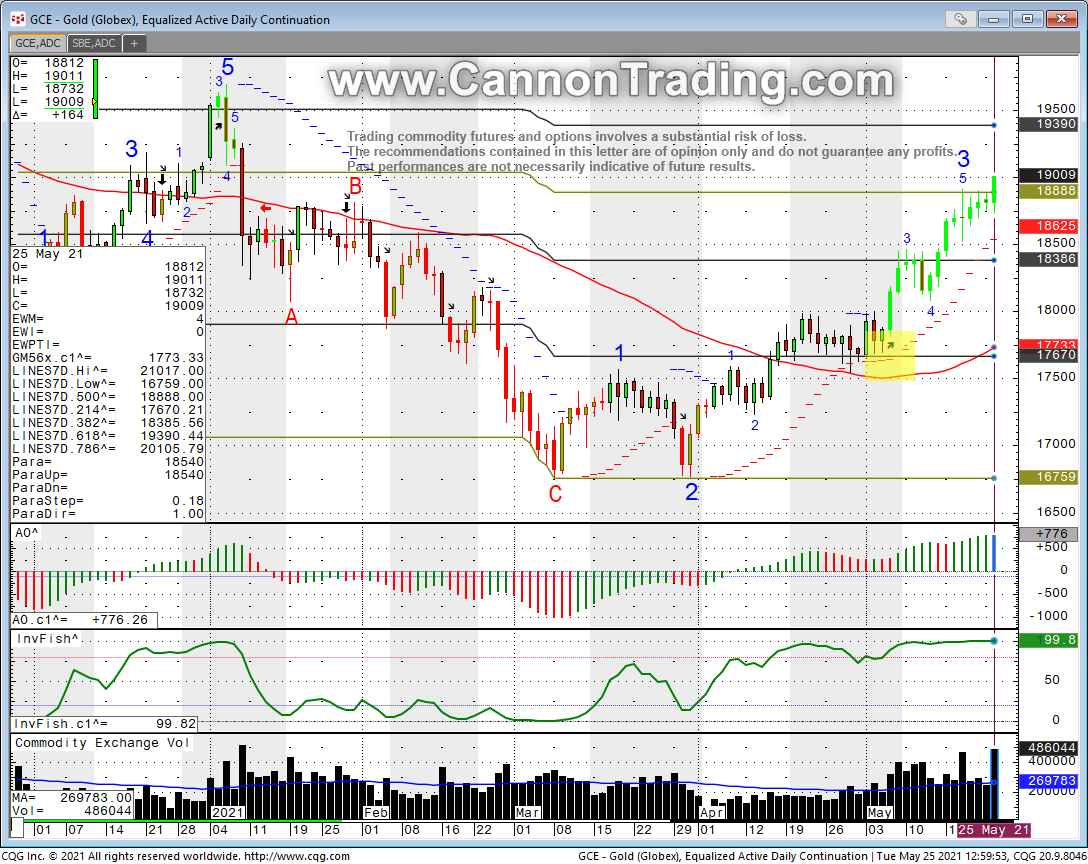Click the small white box on time axis

click(x=17, y=830)
